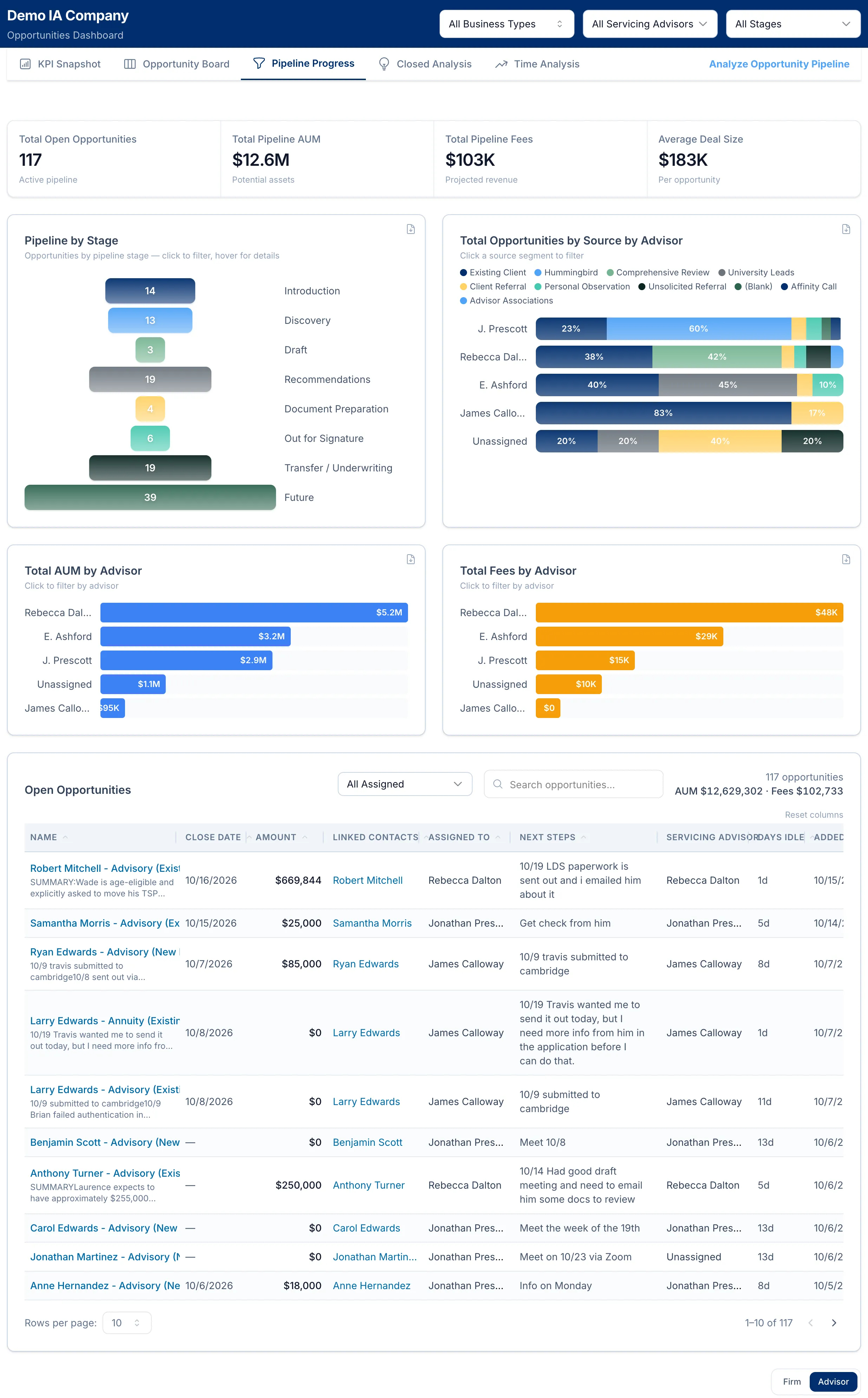This screenshot has width=868, height=1398.
Task: Export Total Opportunities by Source chart
Action: [x=846, y=229]
